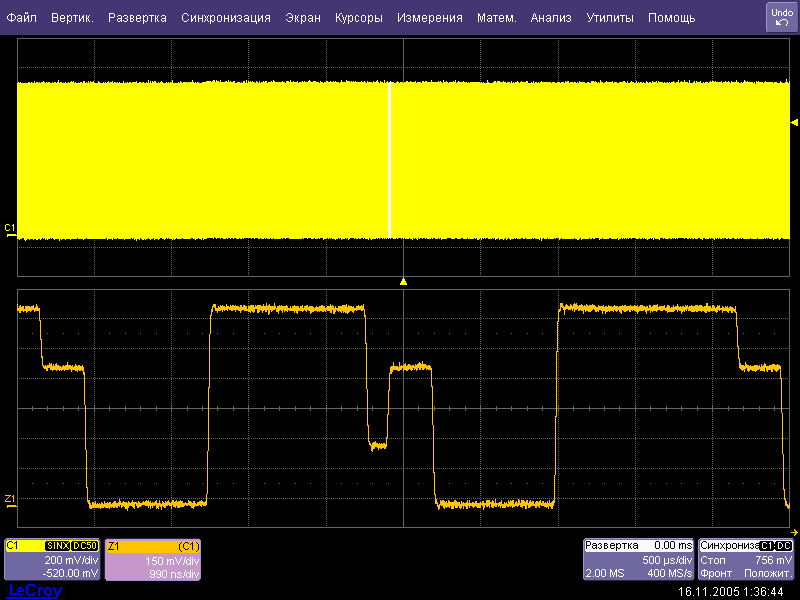
Task: Open the Измерения menu
Action: pyautogui.click(x=429, y=18)
